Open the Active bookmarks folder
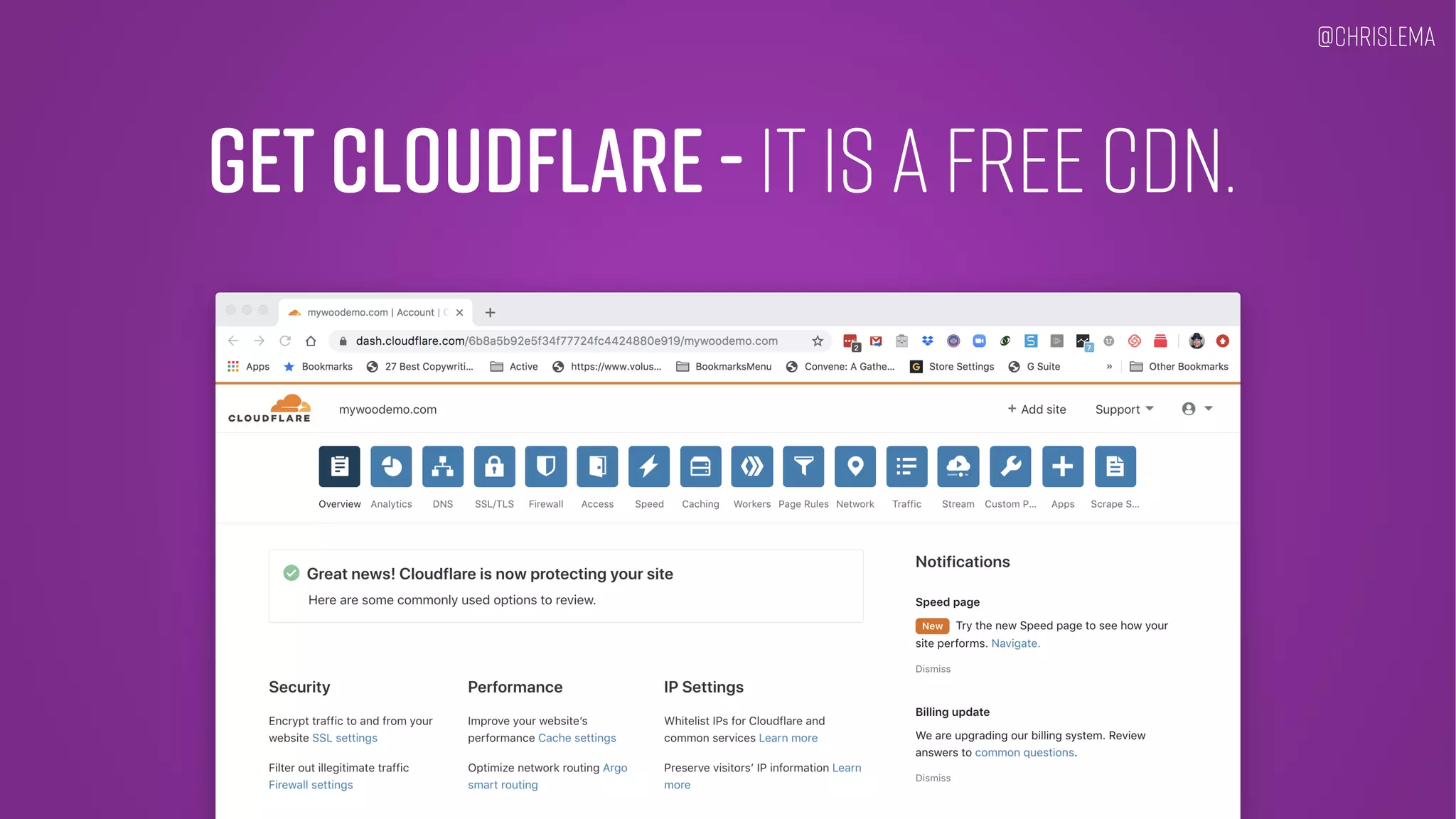Viewport: 1456px width, 819px height. [x=514, y=366]
